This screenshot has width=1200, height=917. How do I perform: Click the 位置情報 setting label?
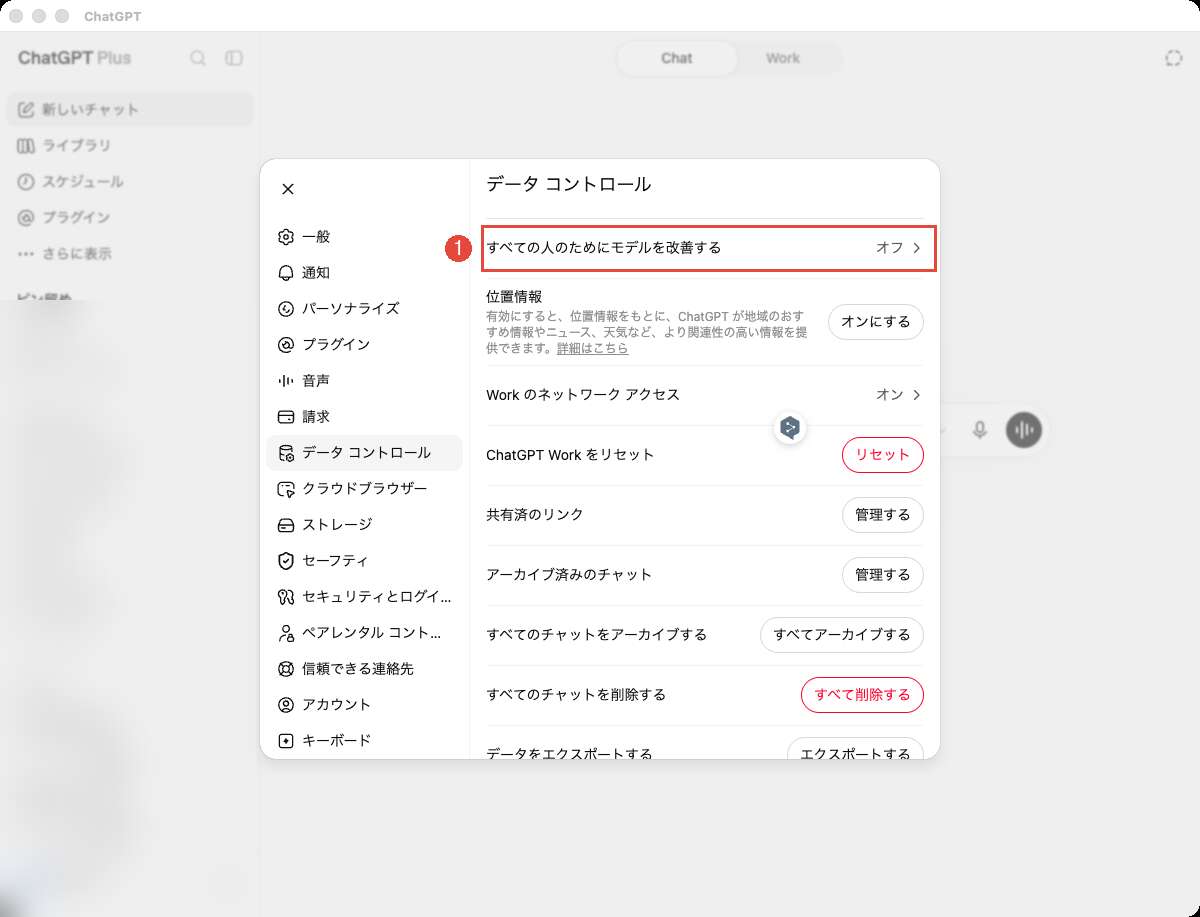coord(514,297)
